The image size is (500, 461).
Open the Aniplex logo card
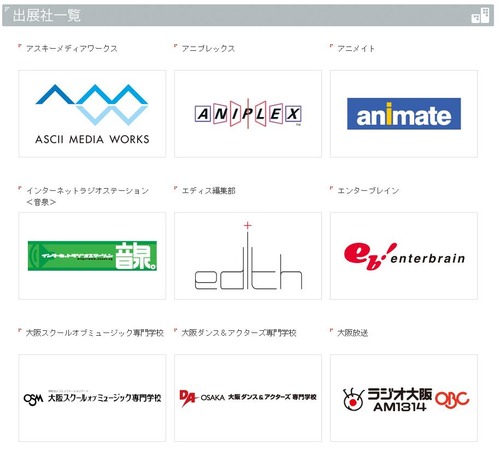[x=248, y=114]
